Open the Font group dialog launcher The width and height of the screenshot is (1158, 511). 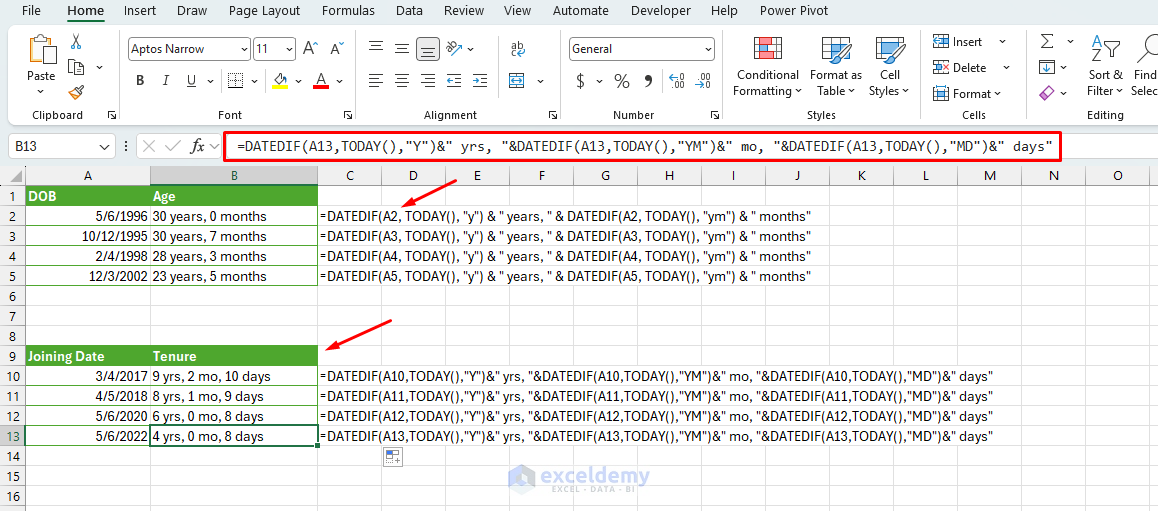coord(347,115)
